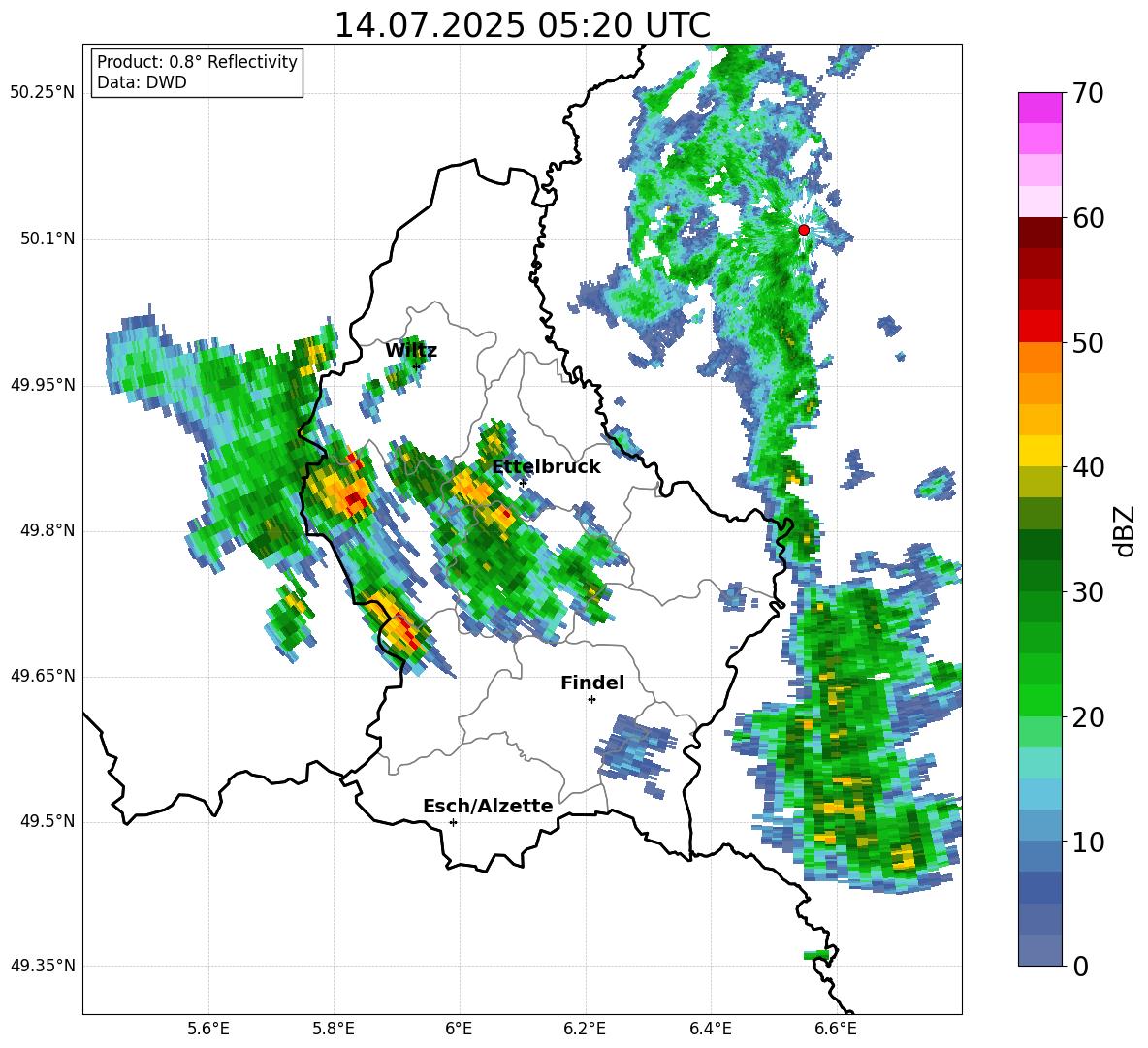Click the 50 tick on colorbar
This screenshot has height=1048, width=1148.
(x=1088, y=342)
